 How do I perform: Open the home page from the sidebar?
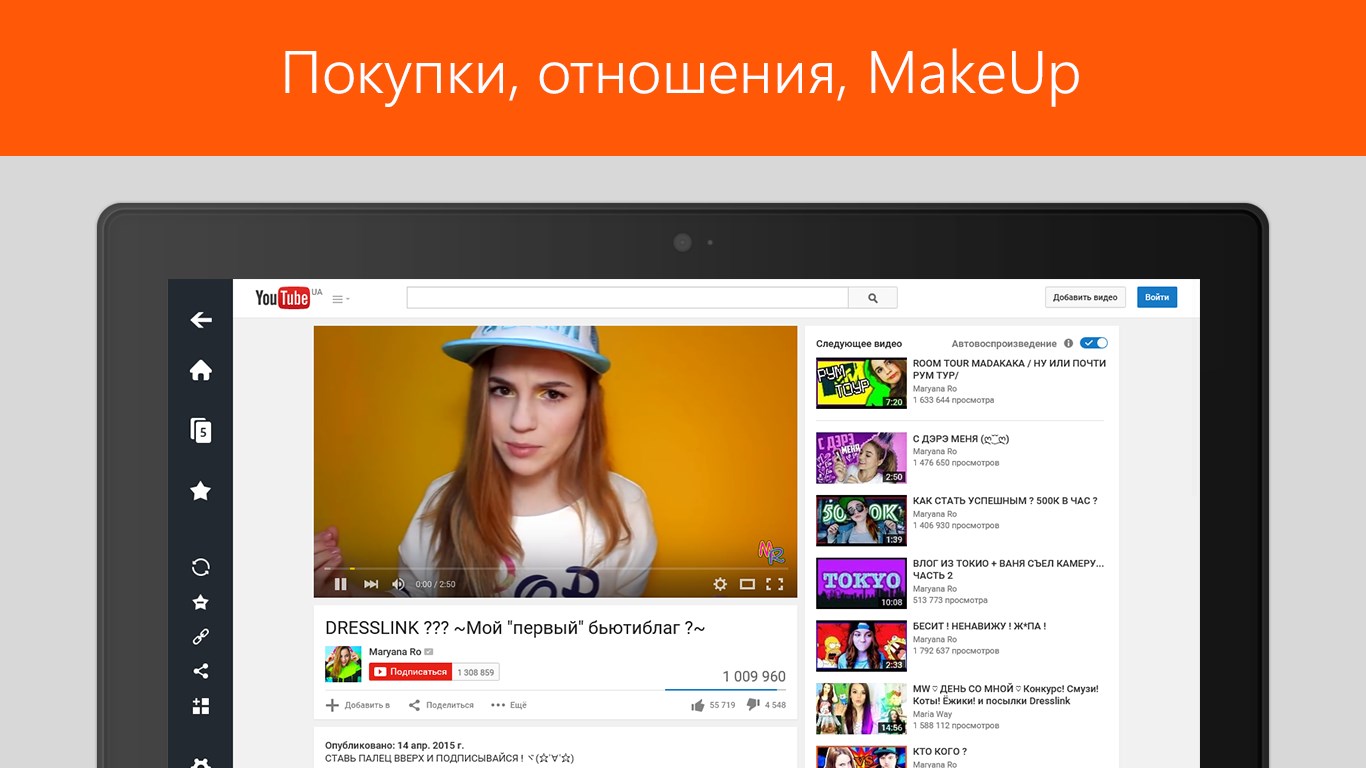(201, 370)
